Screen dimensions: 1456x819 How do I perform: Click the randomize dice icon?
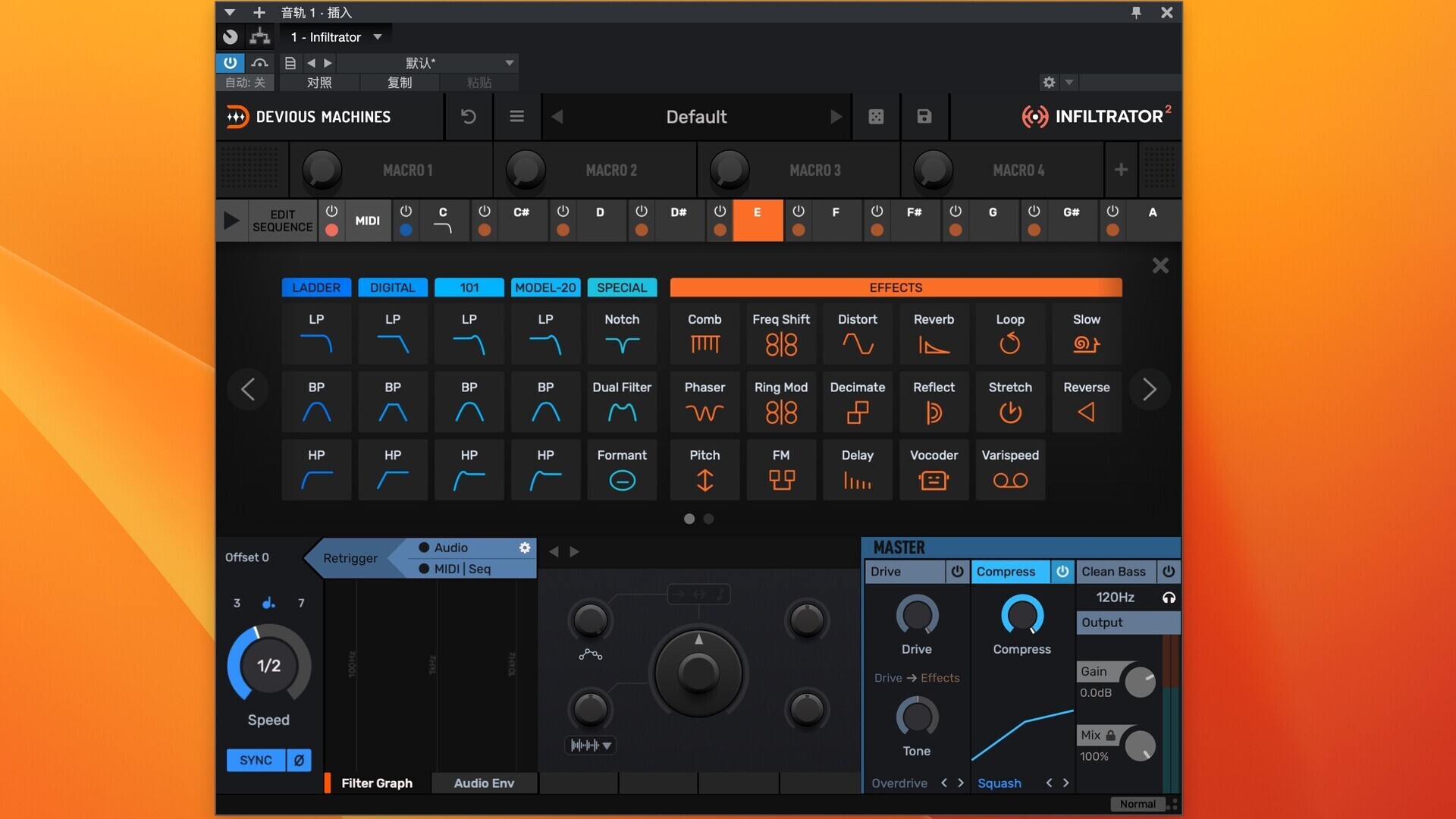pyautogui.click(x=876, y=117)
